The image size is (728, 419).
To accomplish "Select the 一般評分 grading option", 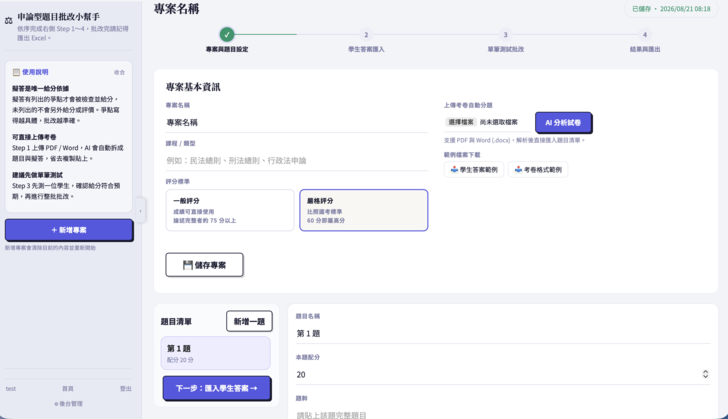I will [x=230, y=210].
